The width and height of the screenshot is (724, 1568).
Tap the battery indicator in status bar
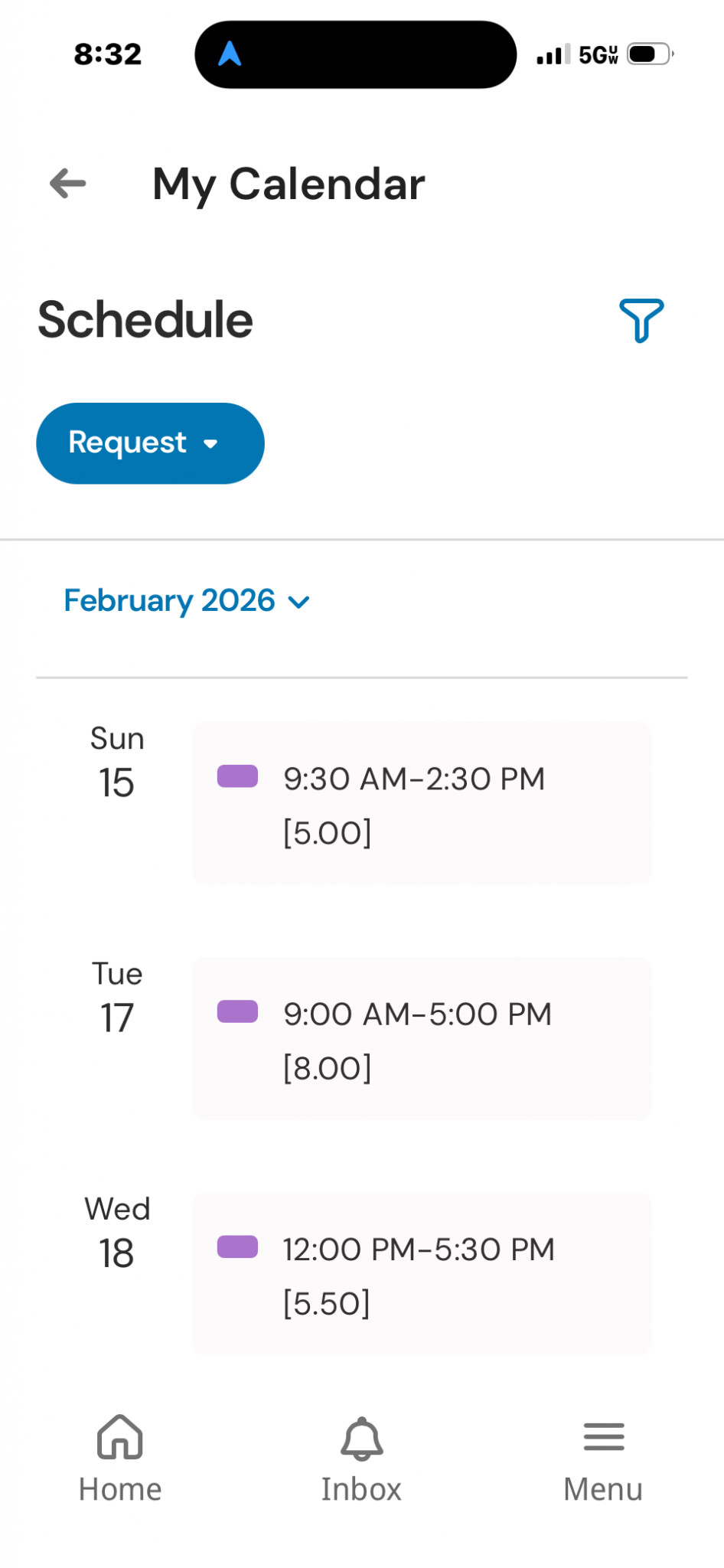coord(650,54)
